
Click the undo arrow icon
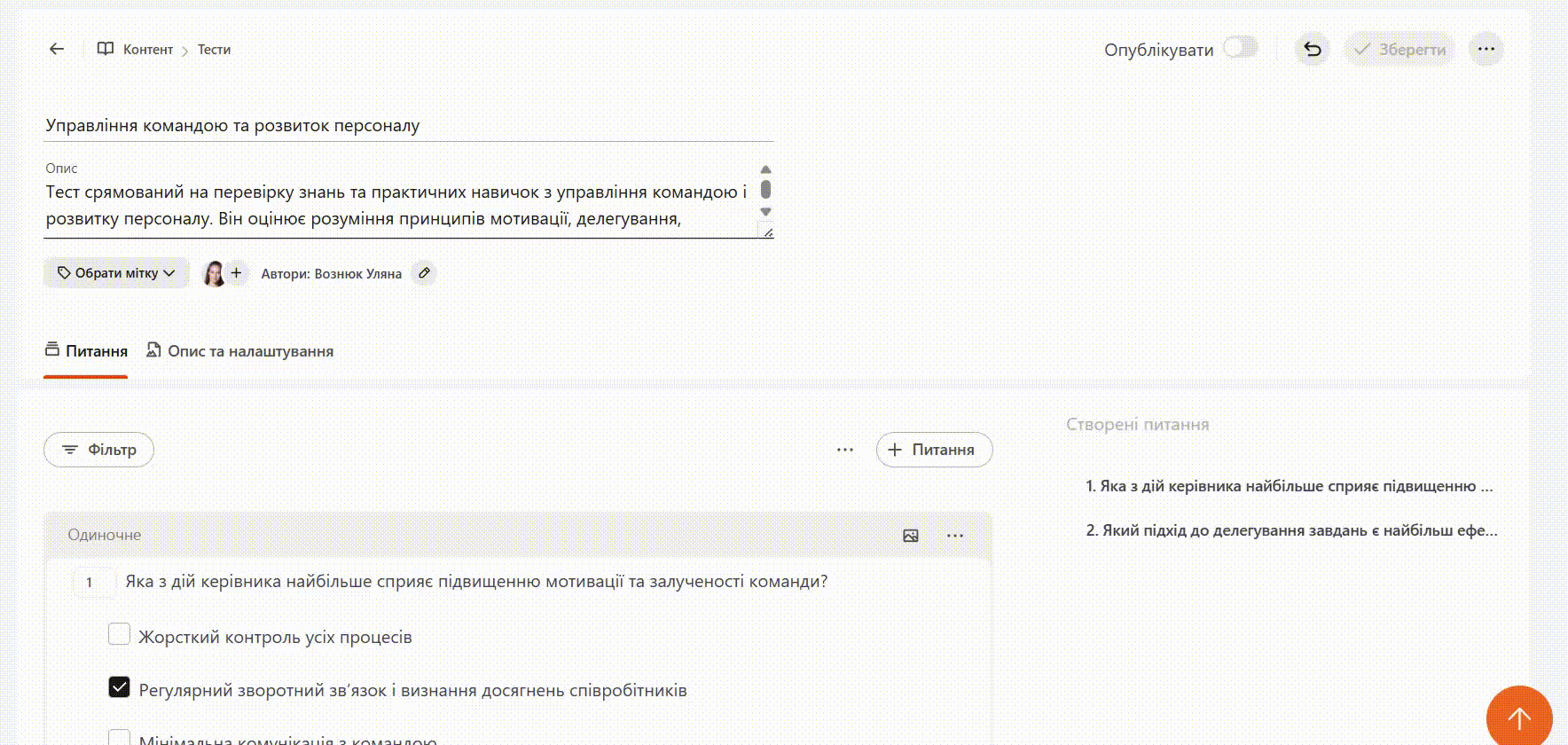1313,50
